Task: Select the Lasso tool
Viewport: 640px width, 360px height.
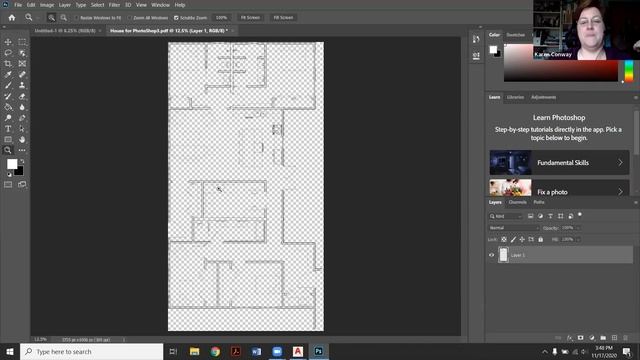Action: click(8, 53)
